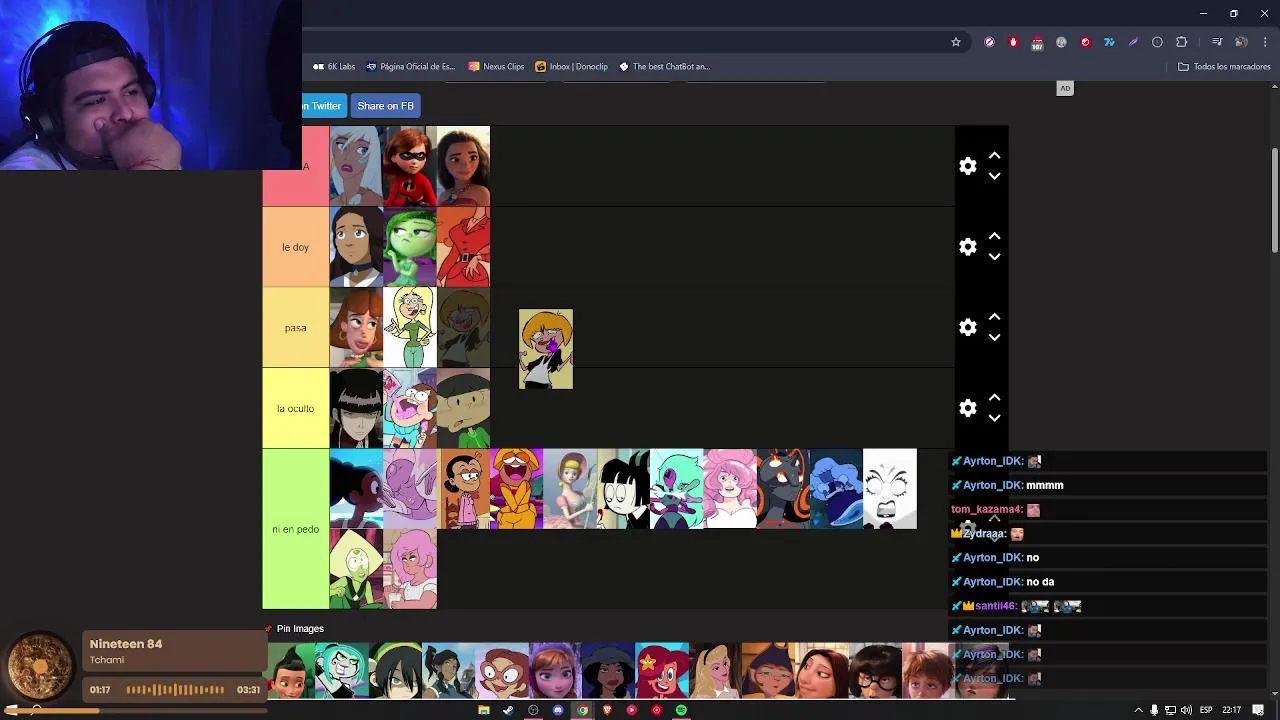Open the Chrome extensions puzzle menu

tap(1182, 42)
